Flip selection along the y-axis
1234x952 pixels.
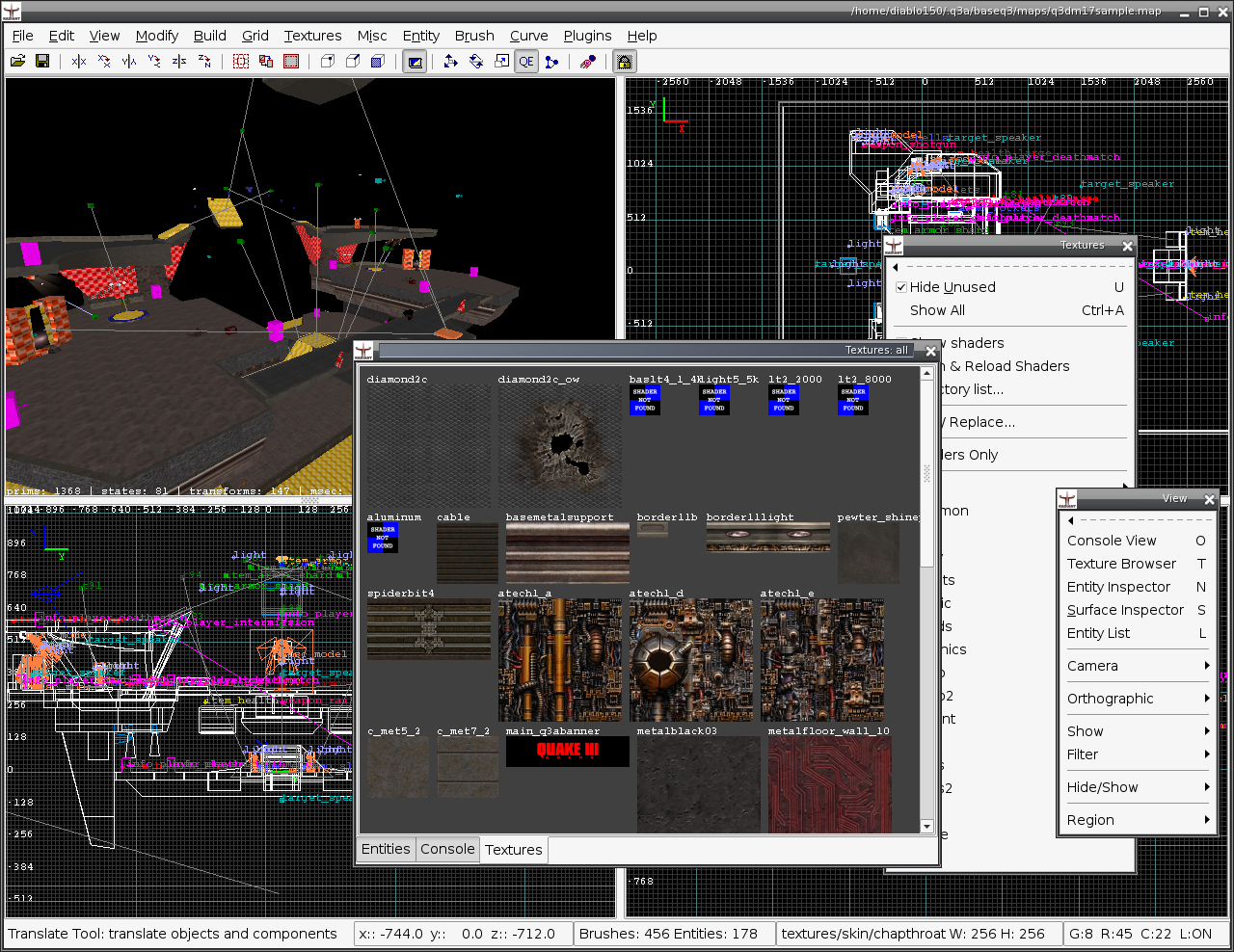[x=129, y=62]
